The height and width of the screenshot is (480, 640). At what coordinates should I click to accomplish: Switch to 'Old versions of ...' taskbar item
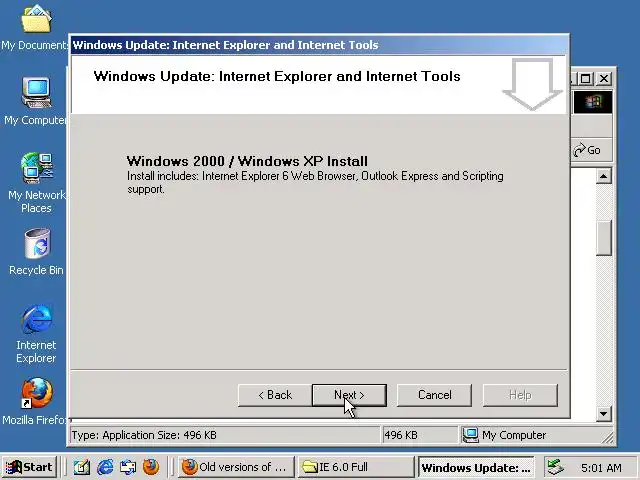[236, 467]
